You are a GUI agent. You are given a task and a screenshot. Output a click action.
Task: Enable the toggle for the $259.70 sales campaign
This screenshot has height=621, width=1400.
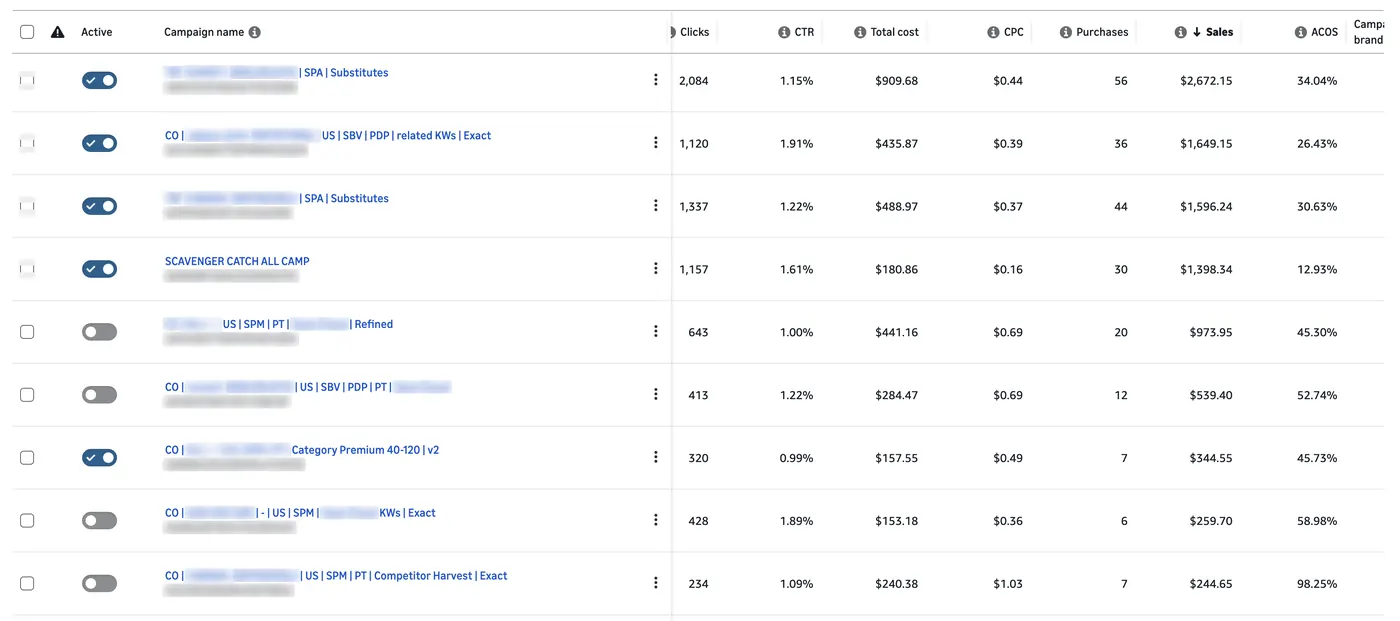(99, 521)
